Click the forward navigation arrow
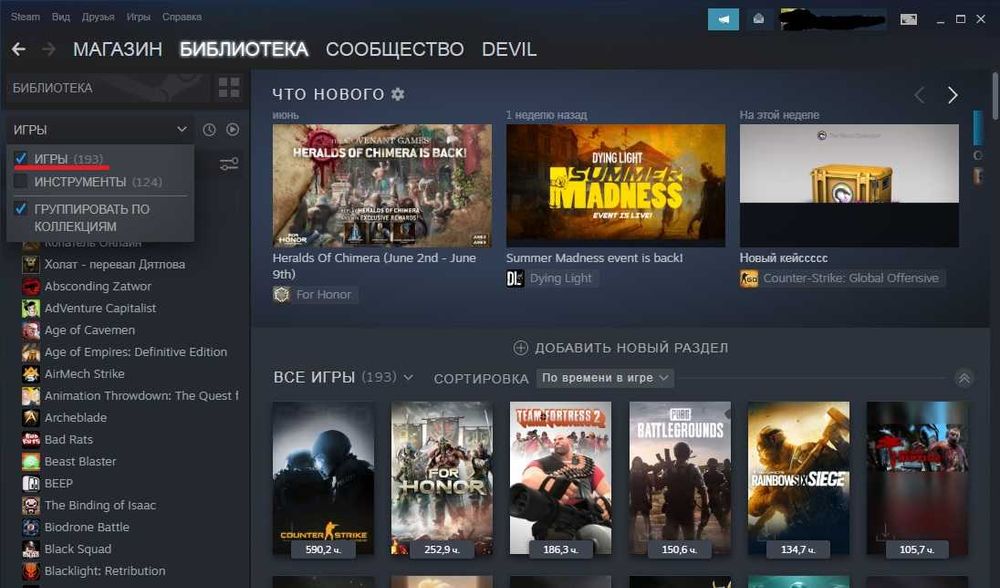 [48, 49]
